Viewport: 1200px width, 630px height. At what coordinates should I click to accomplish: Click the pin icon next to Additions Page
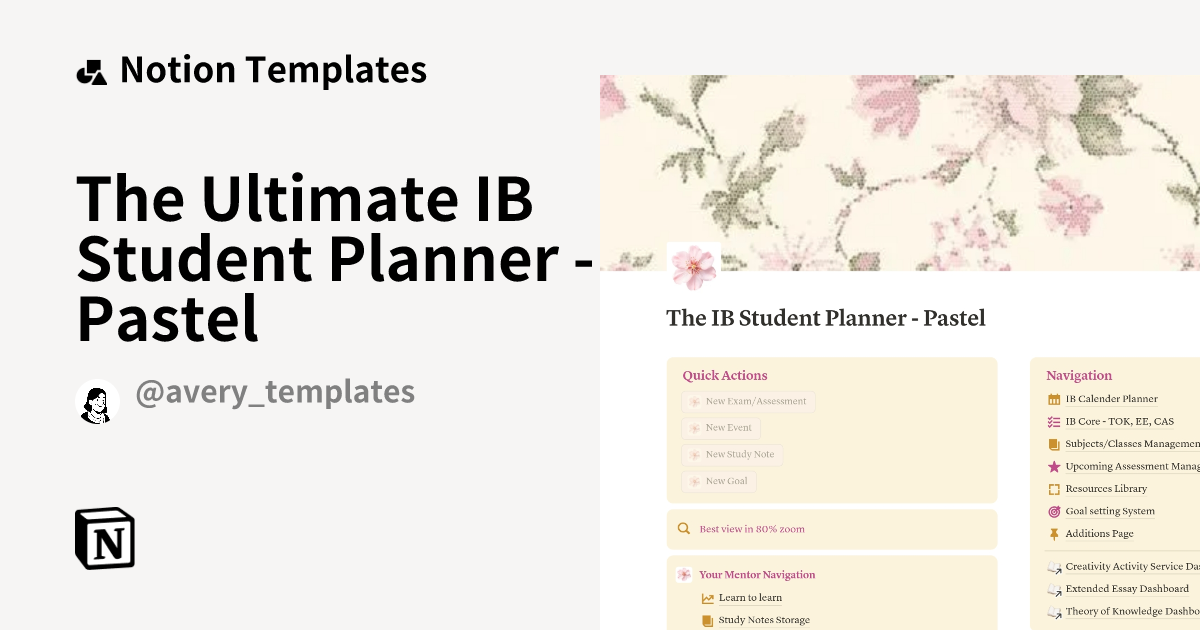1053,533
